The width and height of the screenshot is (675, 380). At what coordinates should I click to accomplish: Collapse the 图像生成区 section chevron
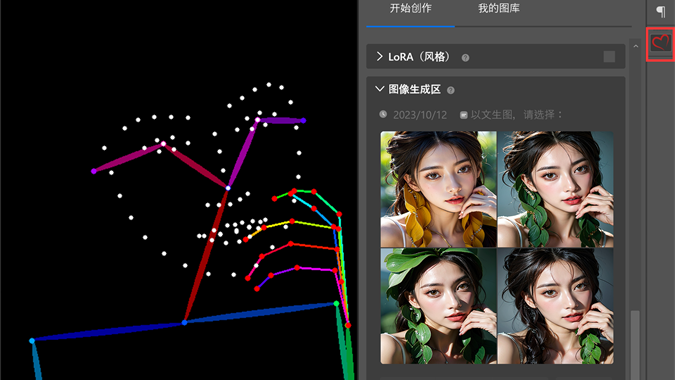tap(379, 89)
